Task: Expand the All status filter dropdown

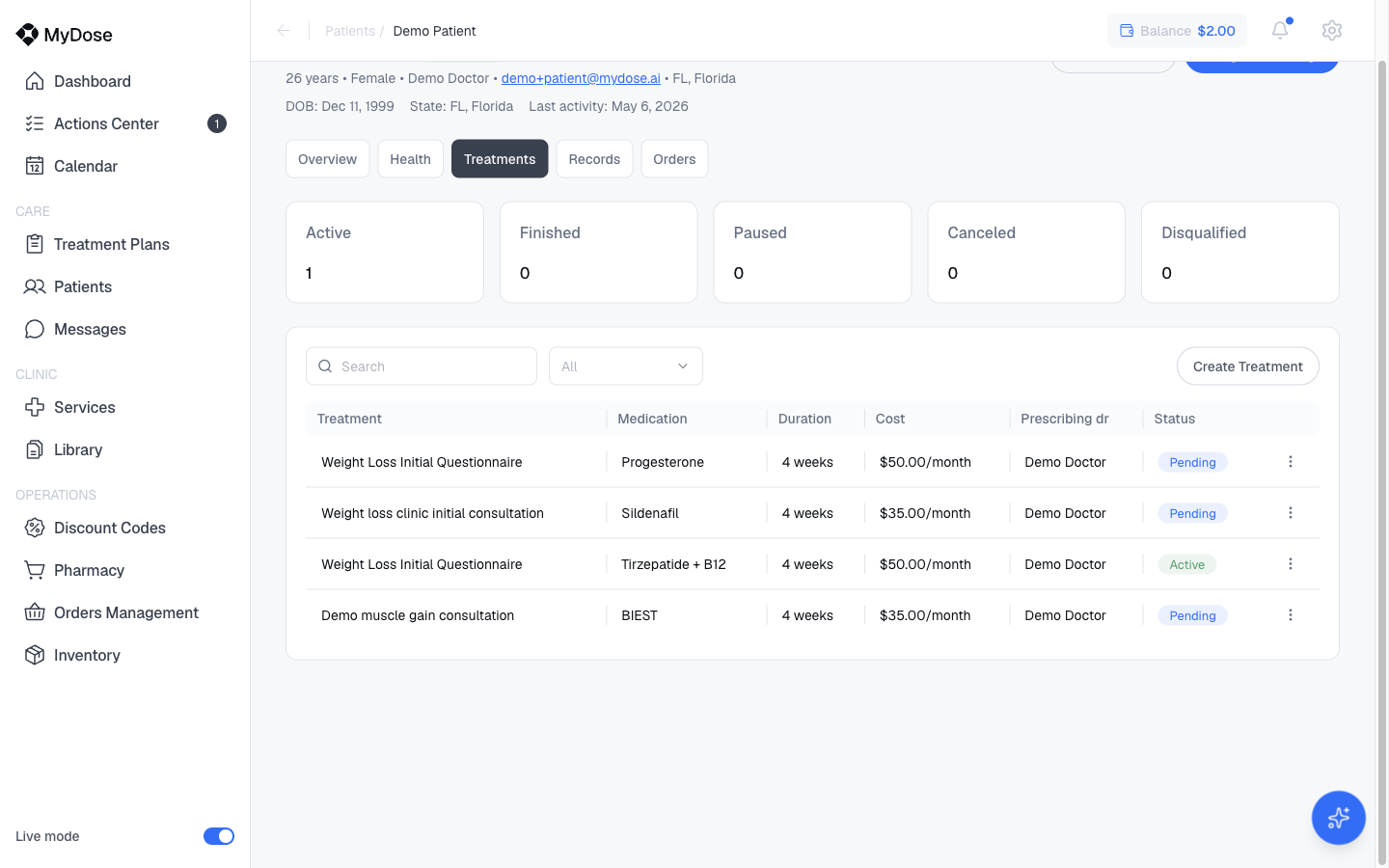Action: (x=626, y=366)
